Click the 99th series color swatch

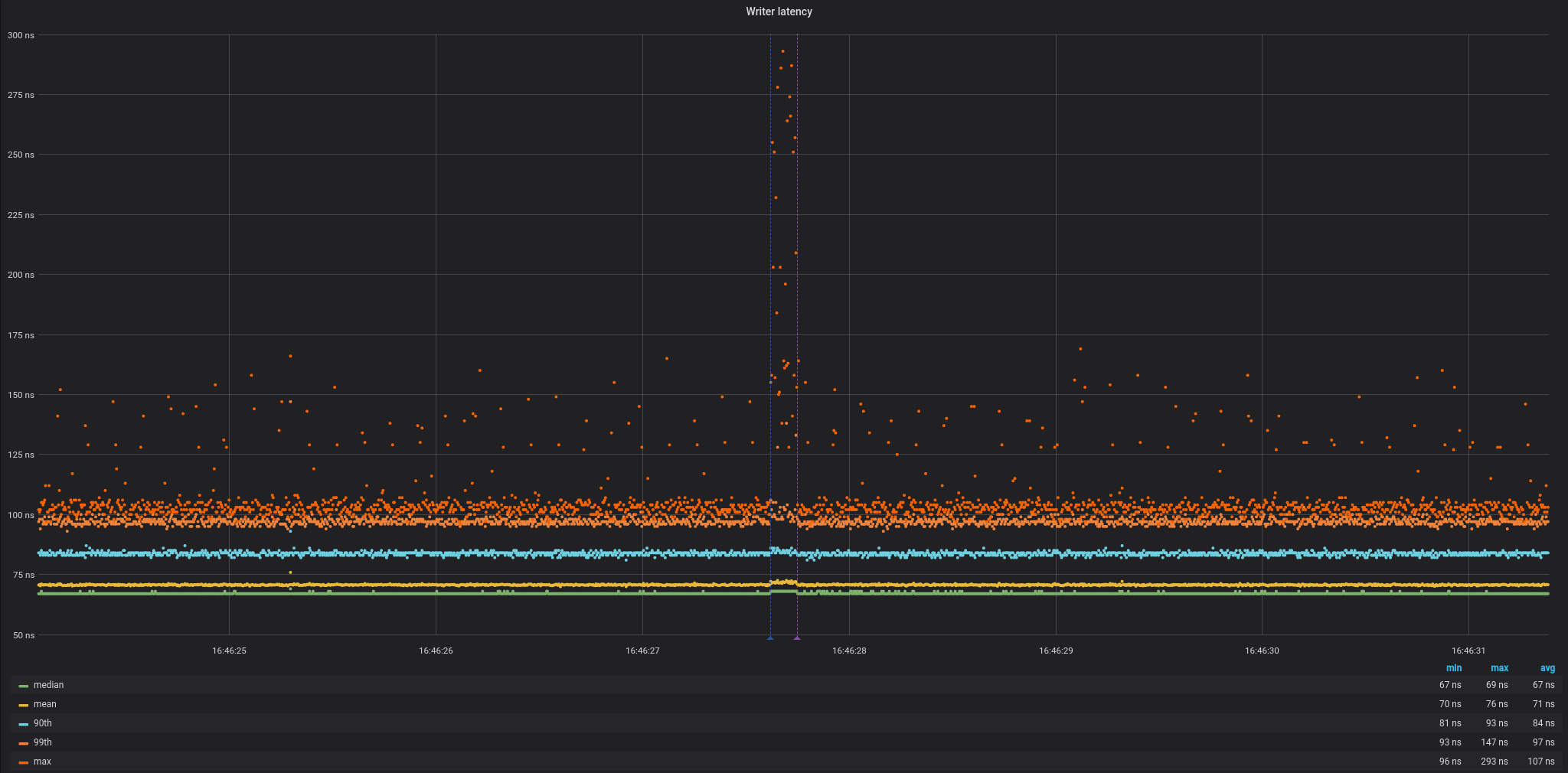point(24,743)
